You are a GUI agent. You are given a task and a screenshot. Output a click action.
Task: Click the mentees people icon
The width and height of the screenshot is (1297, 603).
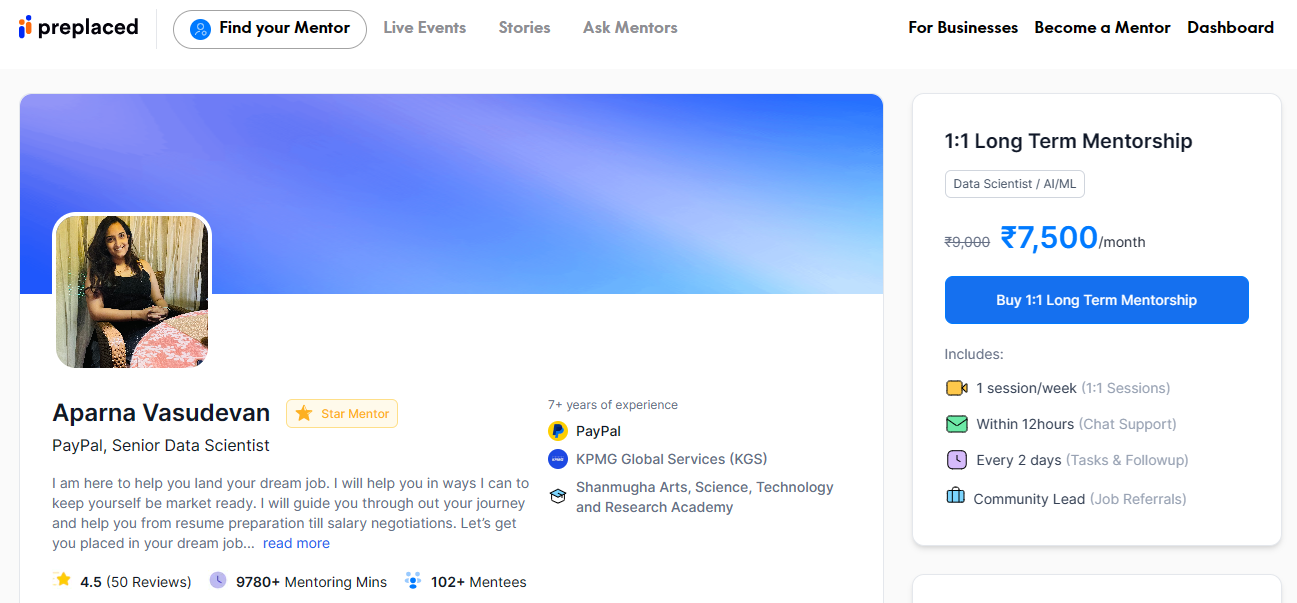tap(413, 580)
